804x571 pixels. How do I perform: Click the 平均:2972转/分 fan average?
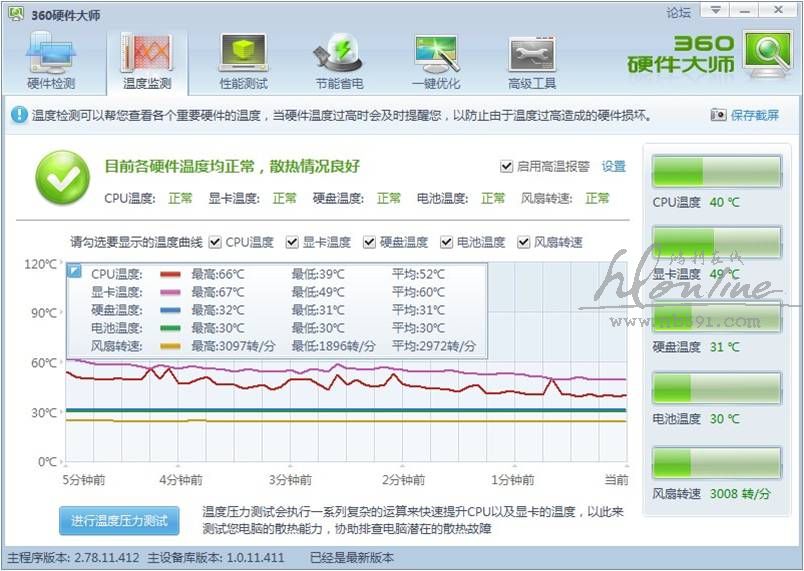[x=434, y=346]
